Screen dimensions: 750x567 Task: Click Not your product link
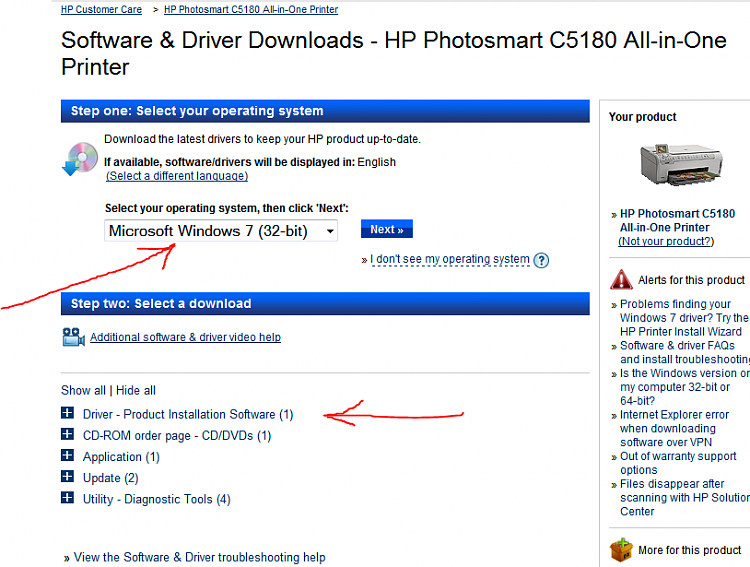(x=666, y=241)
